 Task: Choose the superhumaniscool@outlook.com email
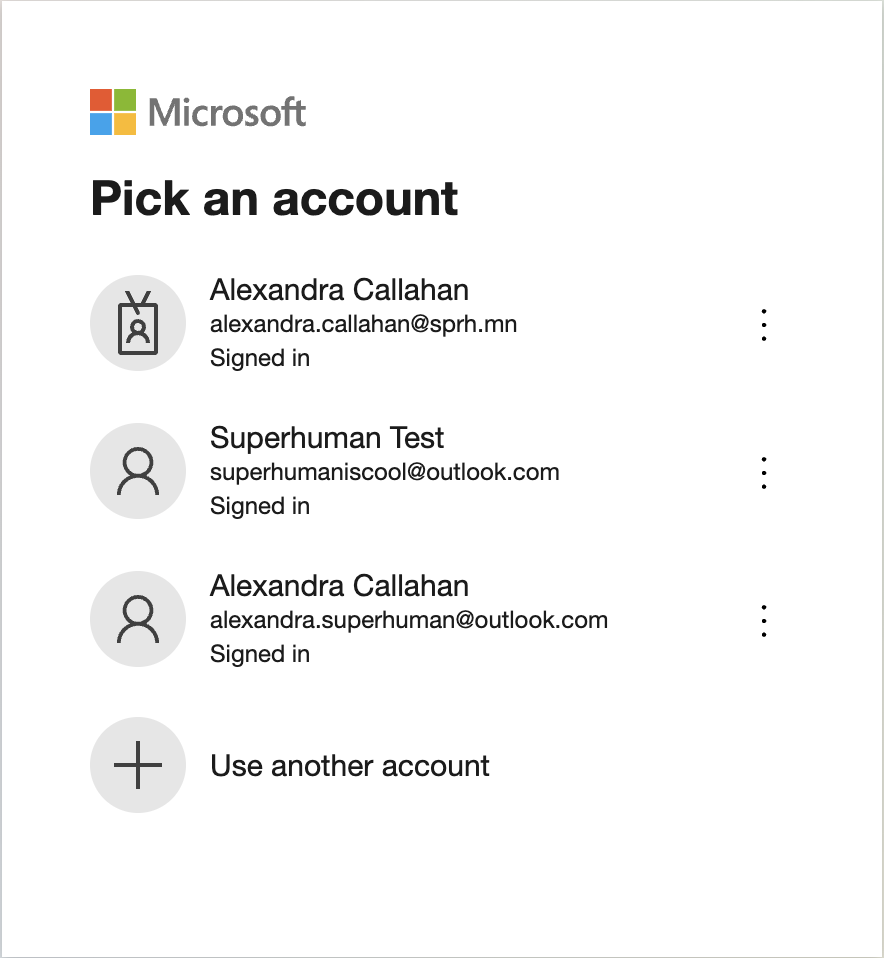(x=384, y=472)
